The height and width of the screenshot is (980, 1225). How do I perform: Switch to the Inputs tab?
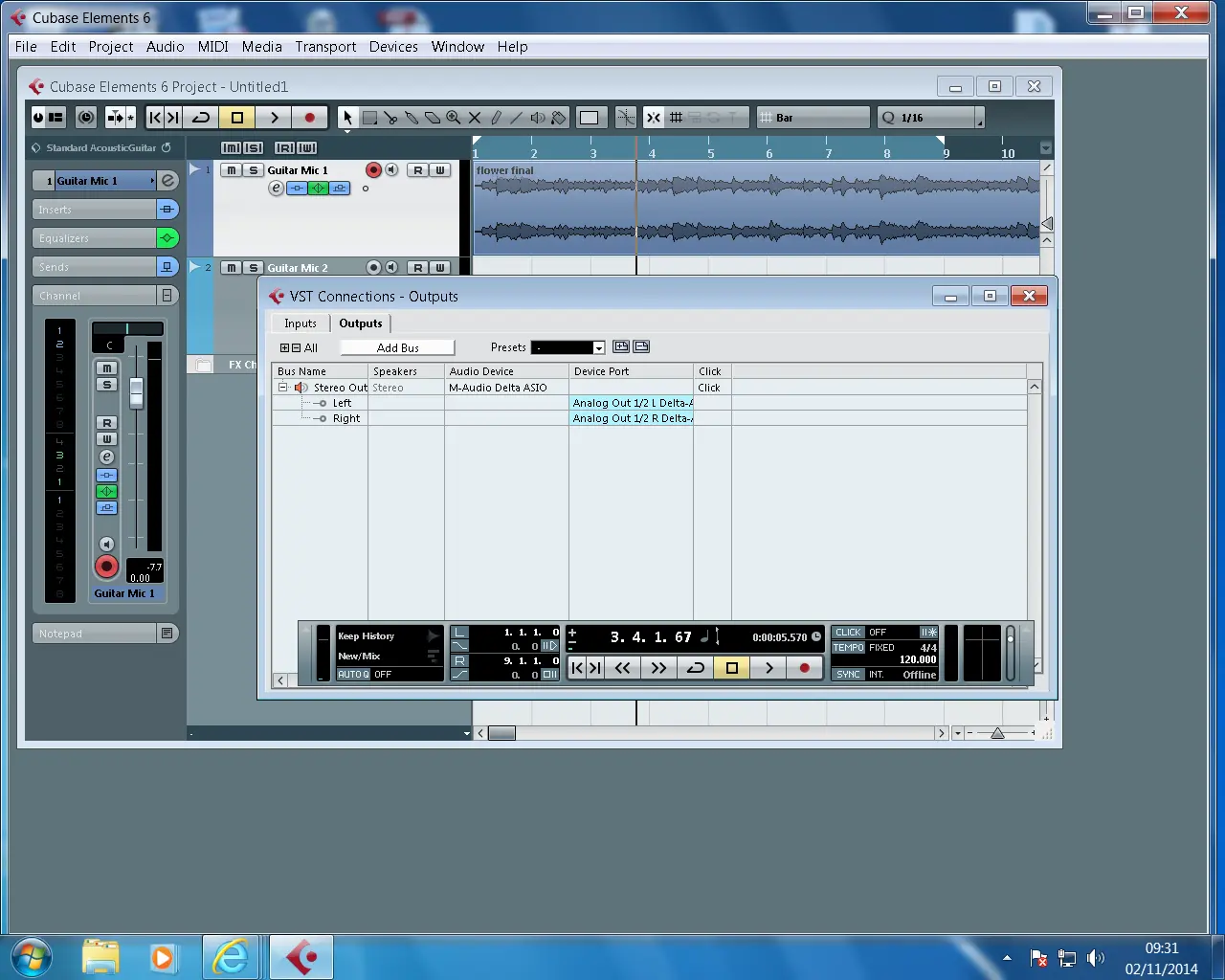click(x=301, y=323)
